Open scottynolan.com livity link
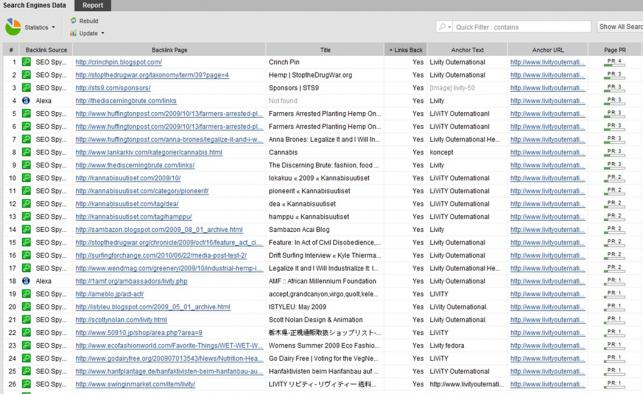643x394 pixels. click(121, 319)
